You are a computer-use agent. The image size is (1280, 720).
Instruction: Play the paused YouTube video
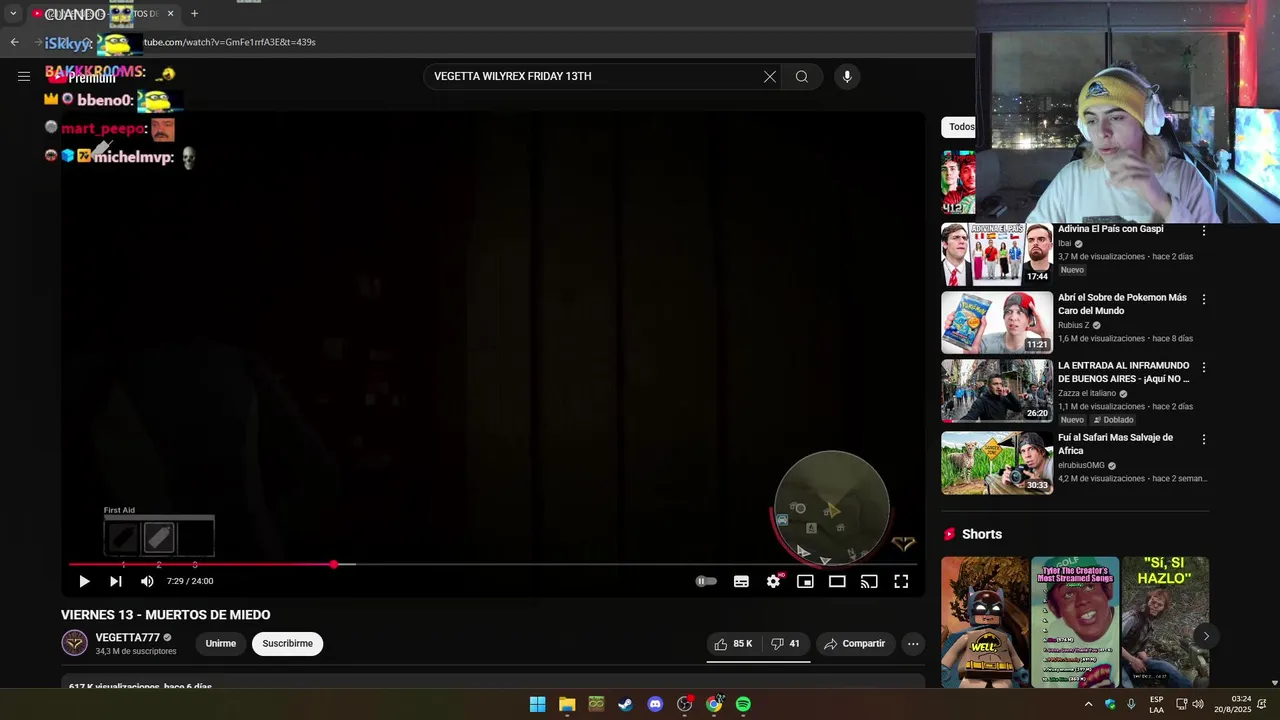(84, 581)
